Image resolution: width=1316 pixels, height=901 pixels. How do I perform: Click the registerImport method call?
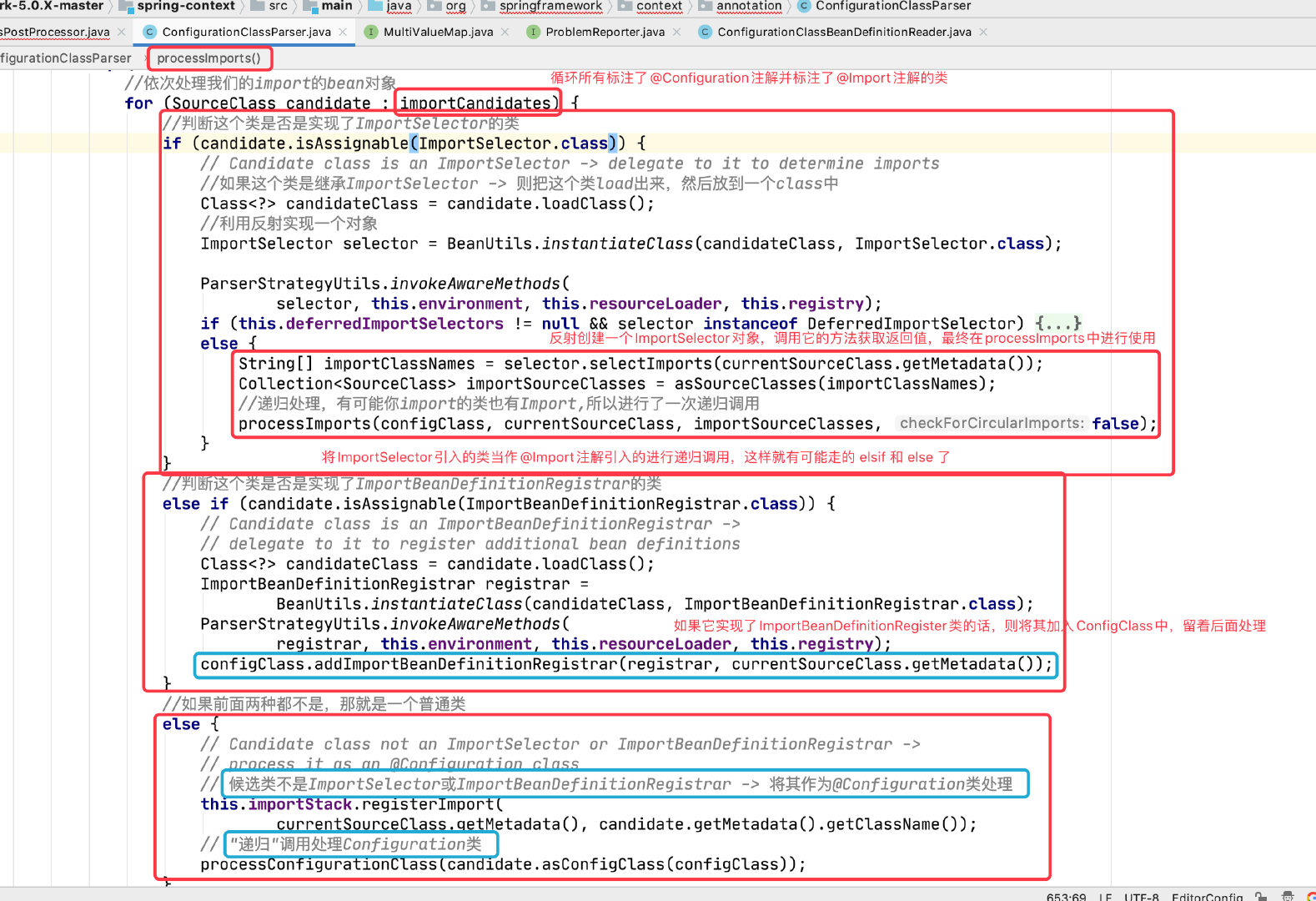(428, 804)
